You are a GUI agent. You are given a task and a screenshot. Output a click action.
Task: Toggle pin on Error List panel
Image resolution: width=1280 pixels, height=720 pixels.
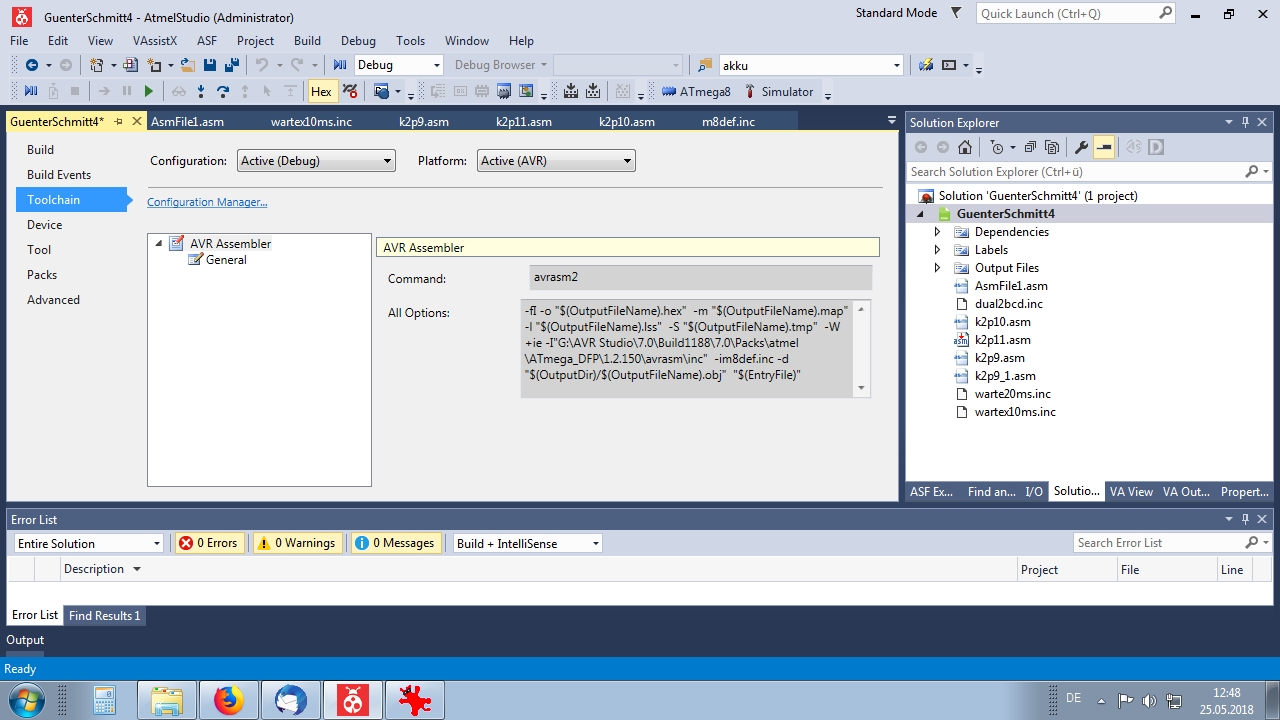pyautogui.click(x=1245, y=519)
